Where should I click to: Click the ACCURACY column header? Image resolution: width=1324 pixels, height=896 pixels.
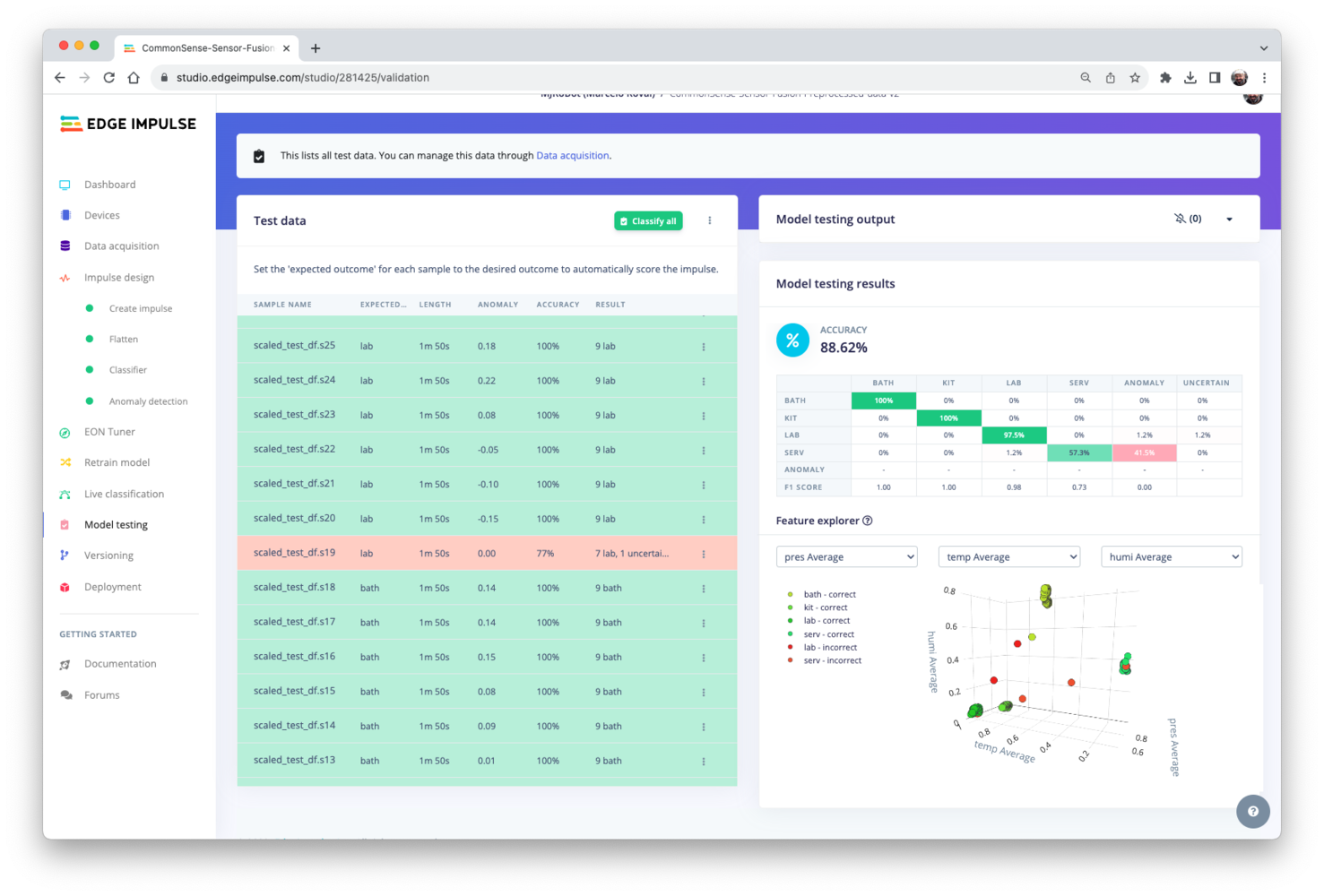click(558, 305)
